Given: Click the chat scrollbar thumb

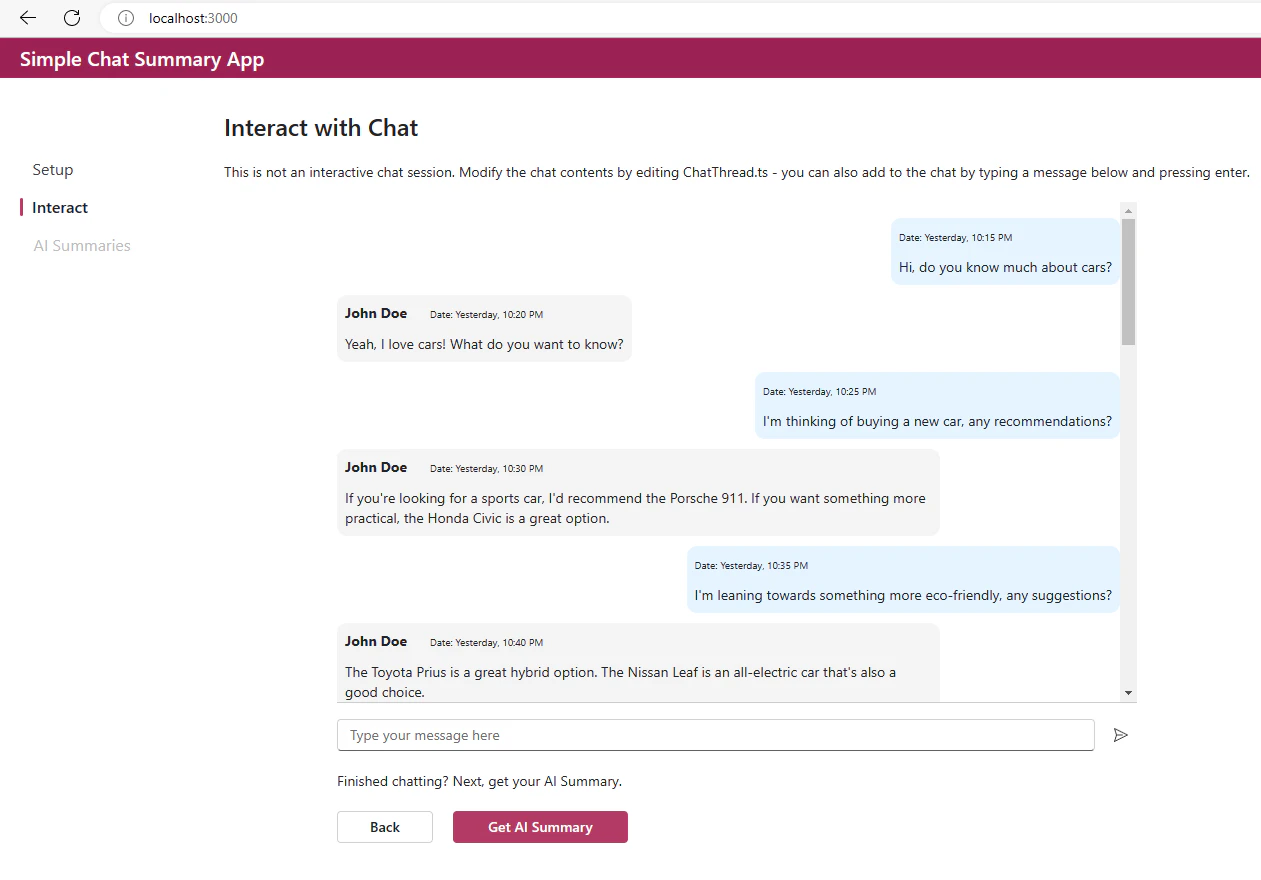Looking at the screenshot, I should (1129, 282).
